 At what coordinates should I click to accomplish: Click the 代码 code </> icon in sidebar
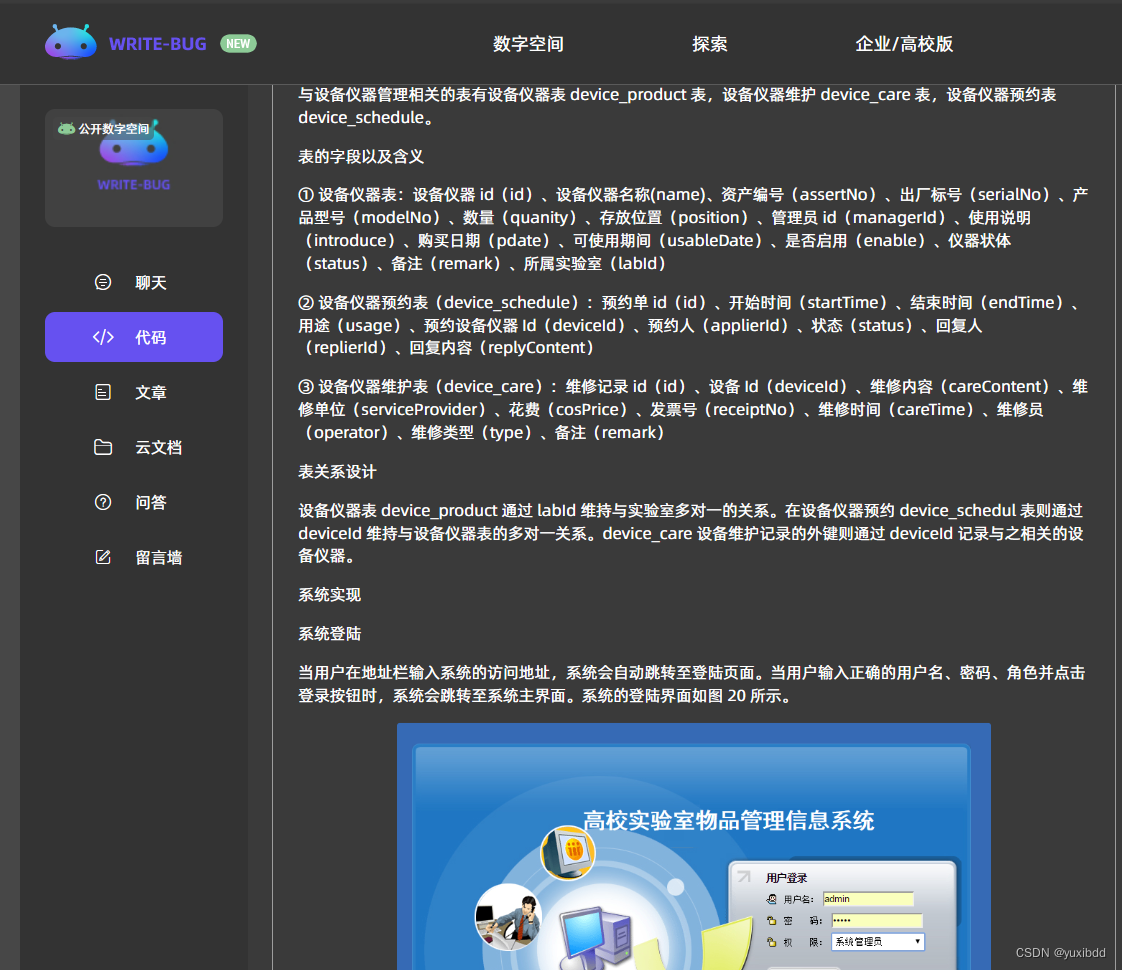(103, 337)
